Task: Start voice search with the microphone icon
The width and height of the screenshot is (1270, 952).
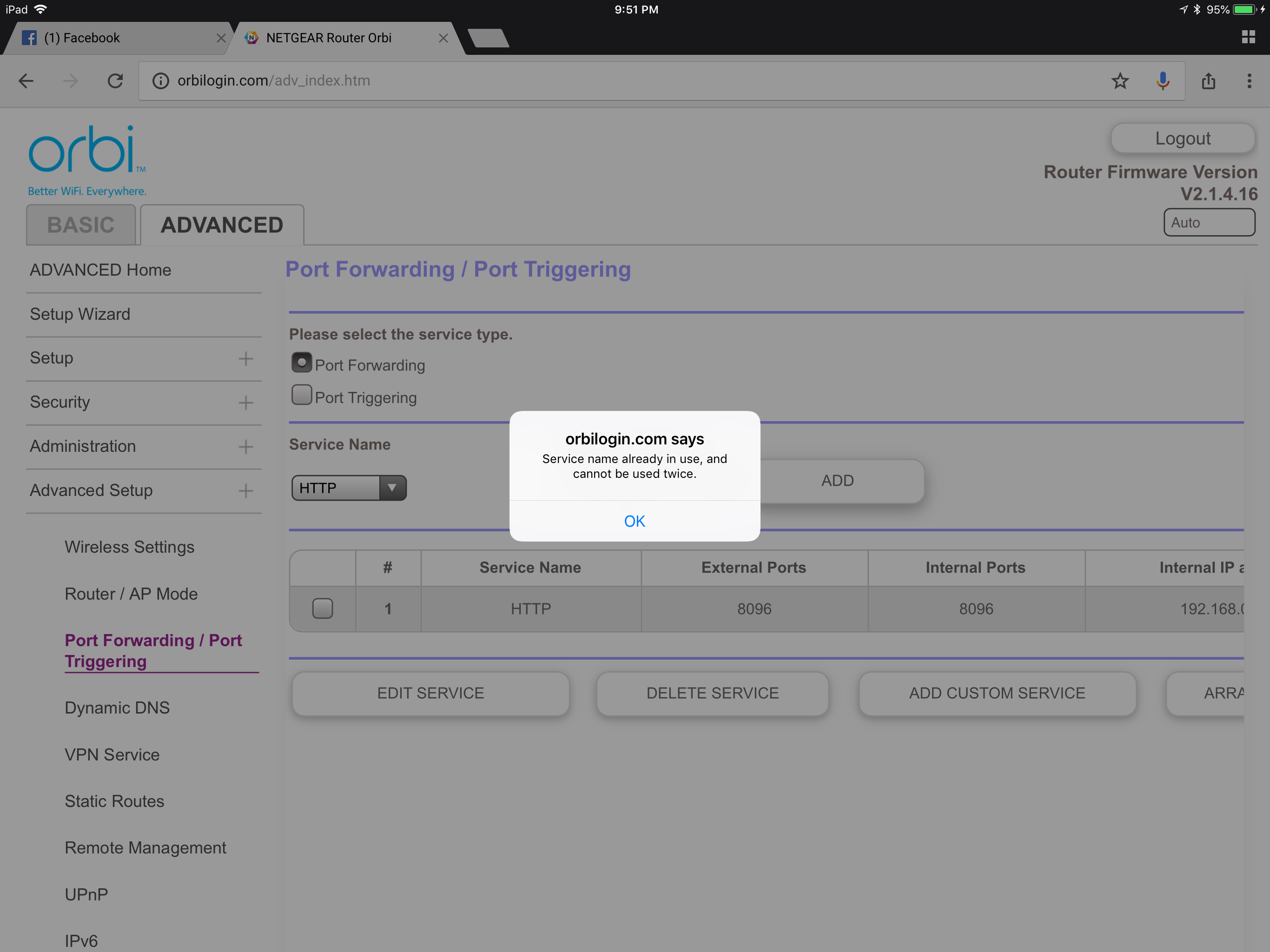Action: click(1163, 80)
